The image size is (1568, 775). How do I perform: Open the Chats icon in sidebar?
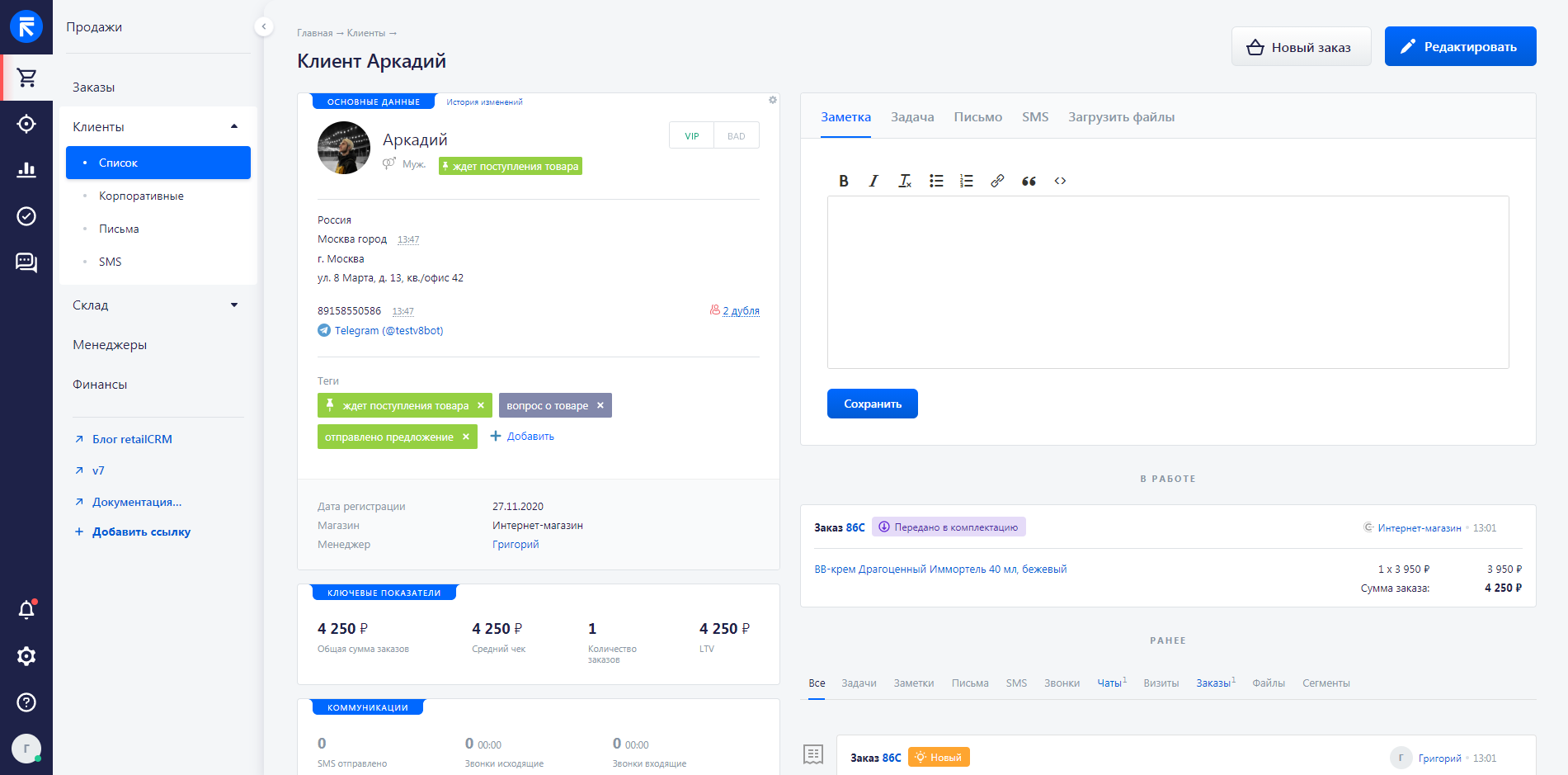26,262
